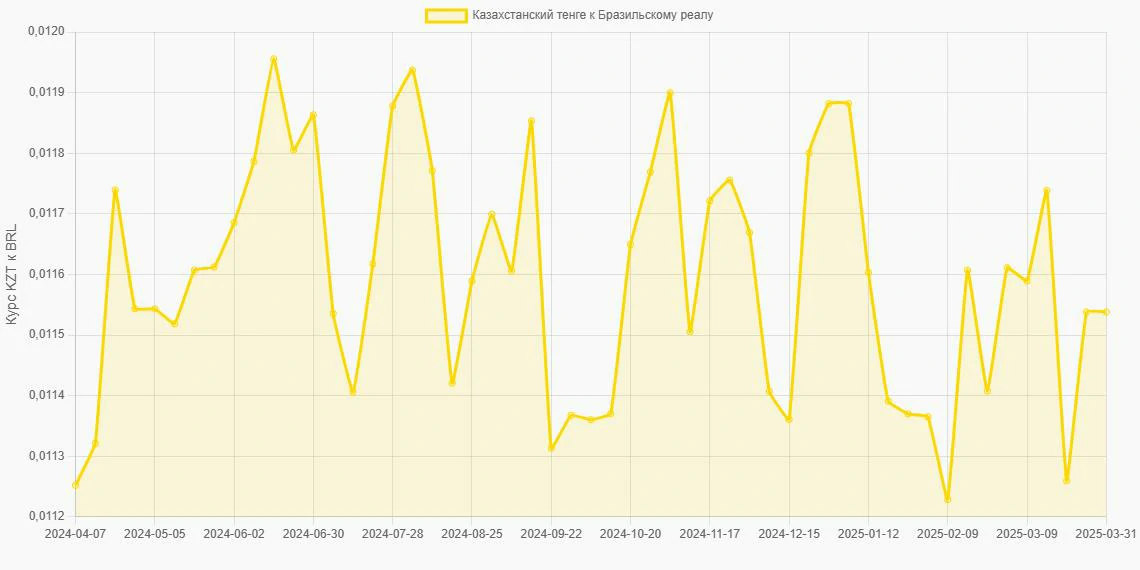
Task: Click the data point on 2024-07-28
Action: point(392,106)
